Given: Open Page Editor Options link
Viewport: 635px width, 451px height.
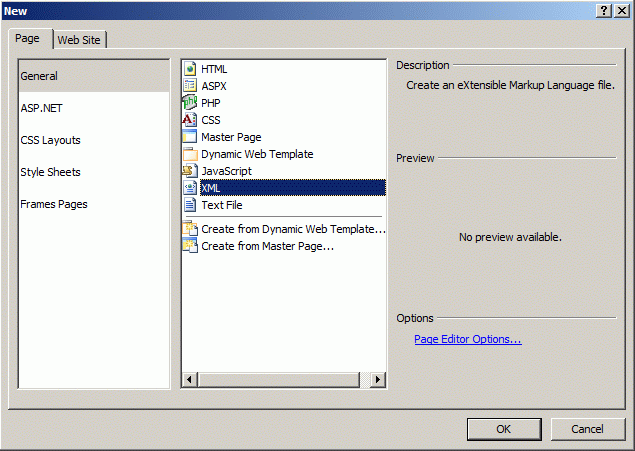Looking at the screenshot, I should click(468, 340).
